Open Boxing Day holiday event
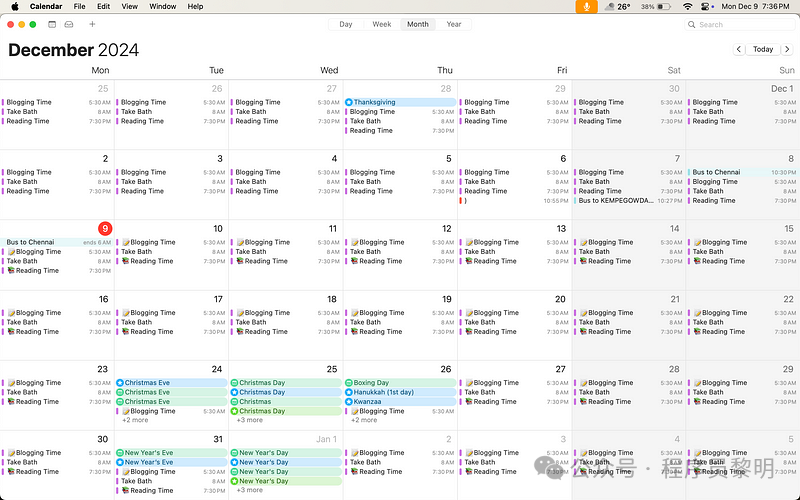The width and height of the screenshot is (800, 500). click(400, 383)
